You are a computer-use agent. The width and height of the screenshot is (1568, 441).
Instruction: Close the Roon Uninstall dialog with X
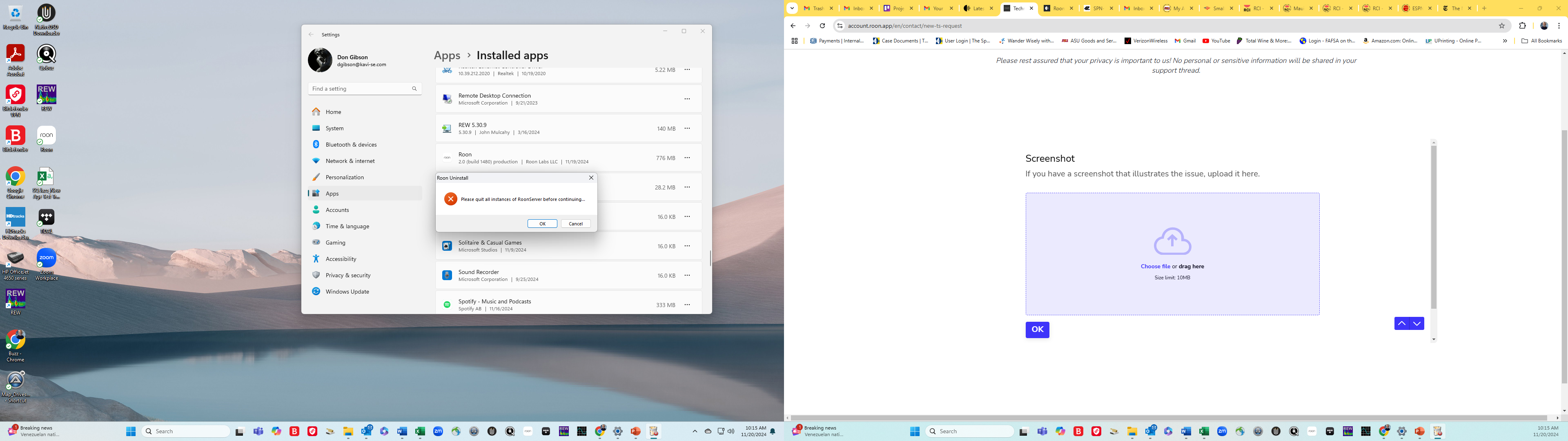(590, 178)
